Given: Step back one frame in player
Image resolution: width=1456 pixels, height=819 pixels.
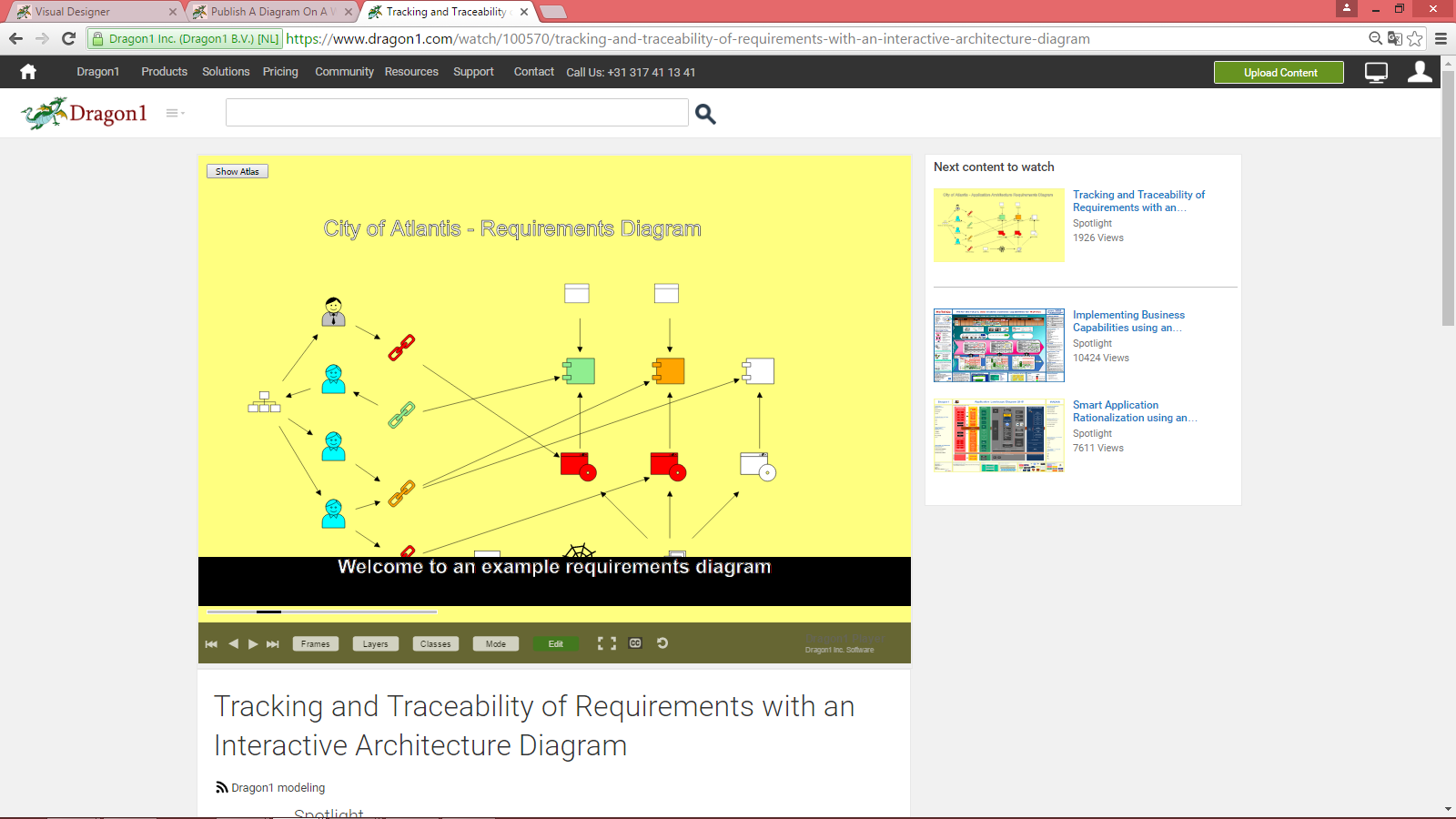Looking at the screenshot, I should 233,643.
